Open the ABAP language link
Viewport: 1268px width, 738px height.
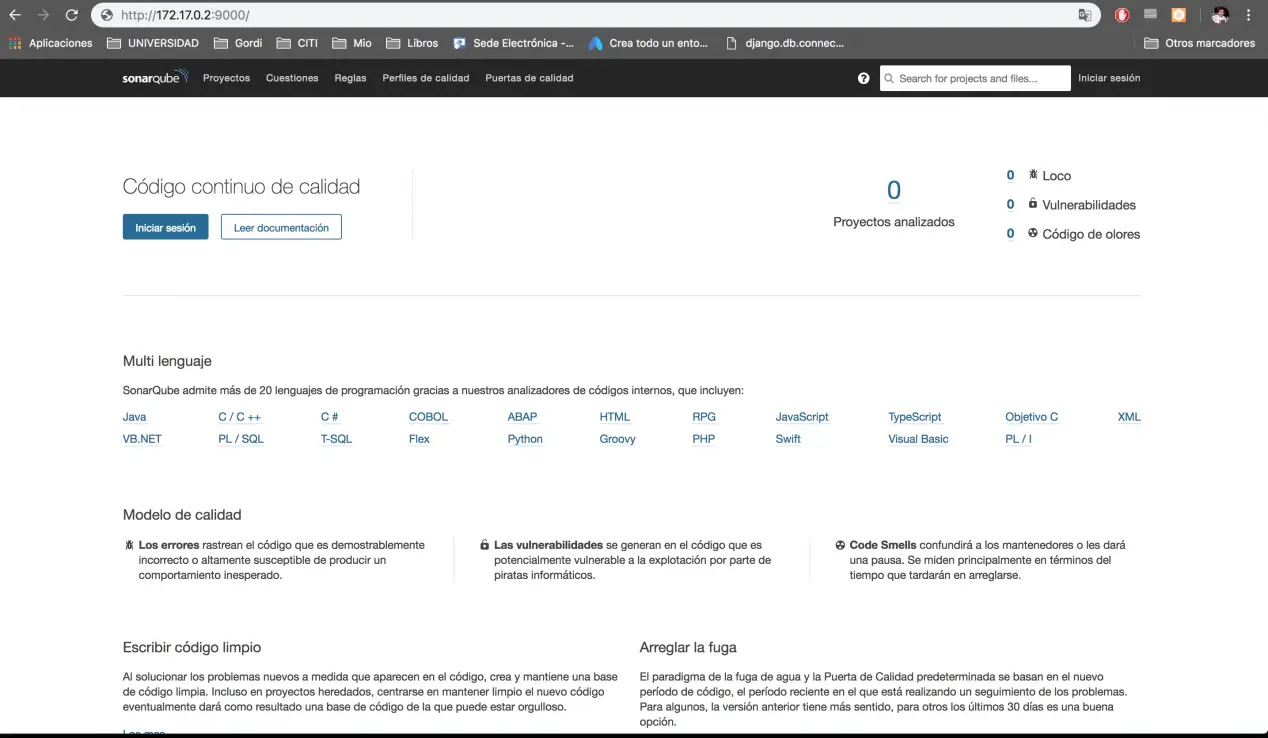pyautogui.click(x=522, y=417)
